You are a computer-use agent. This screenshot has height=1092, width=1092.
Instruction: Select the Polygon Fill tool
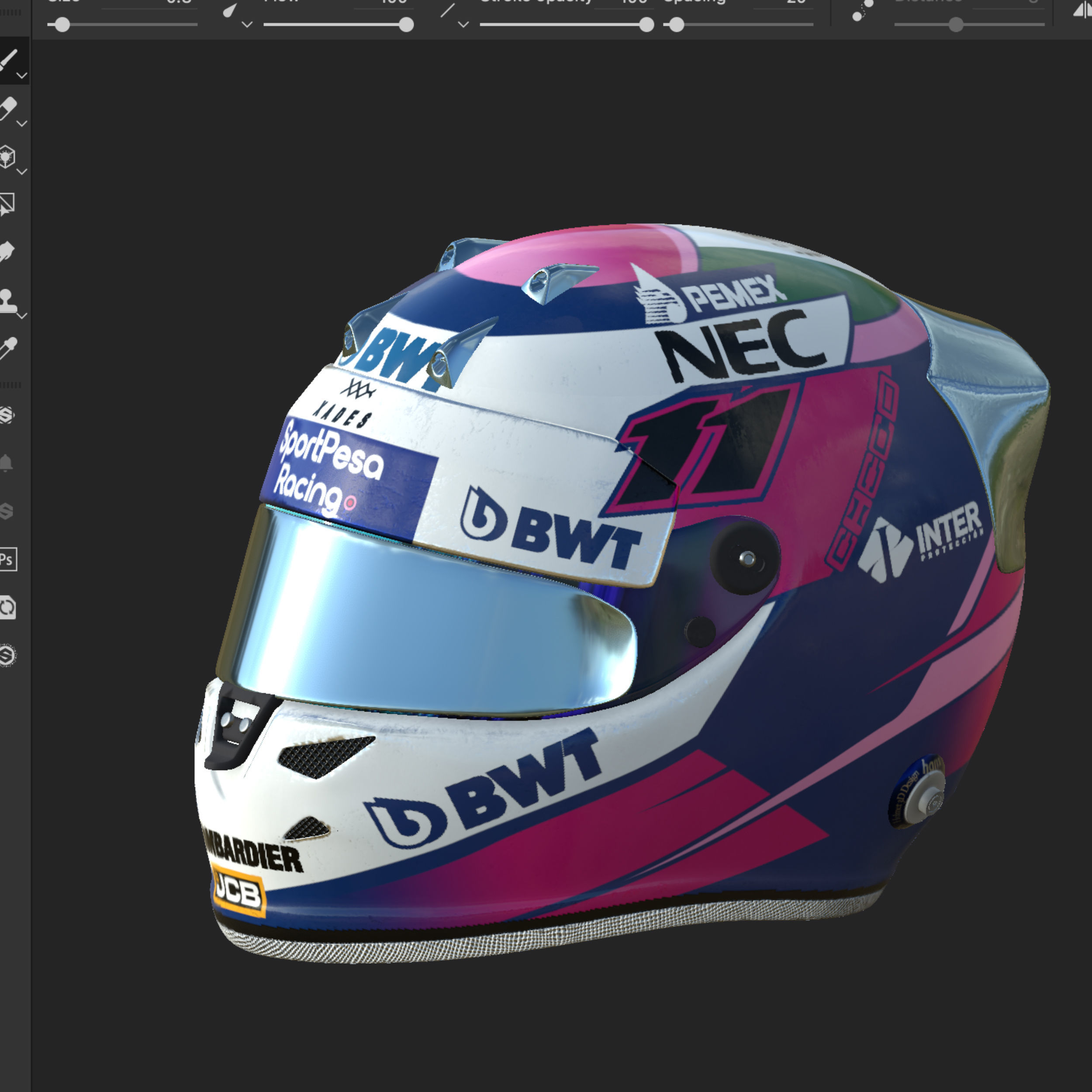tap(7, 204)
